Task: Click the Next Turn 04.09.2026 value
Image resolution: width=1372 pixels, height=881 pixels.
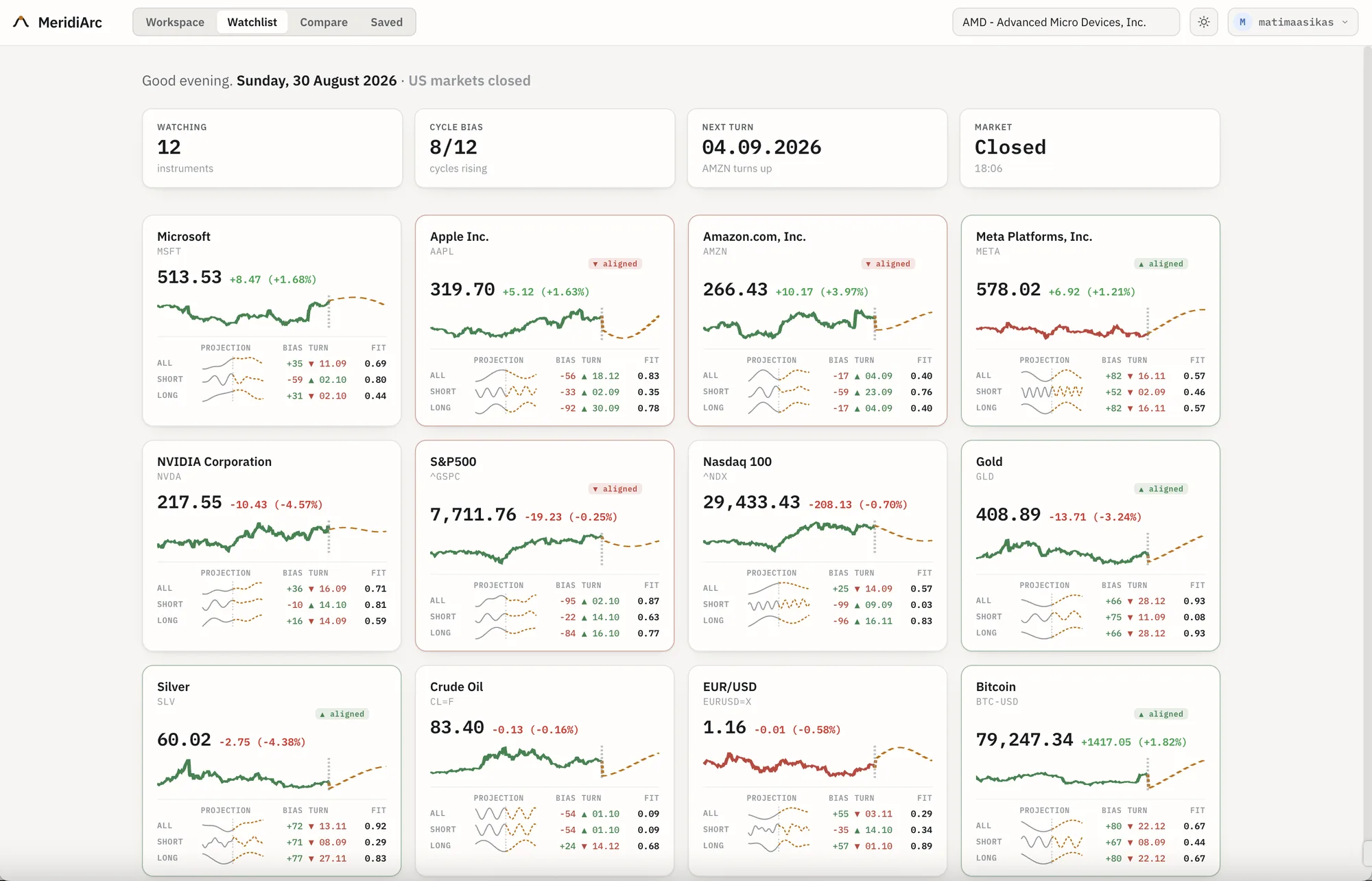Action: [x=761, y=148]
